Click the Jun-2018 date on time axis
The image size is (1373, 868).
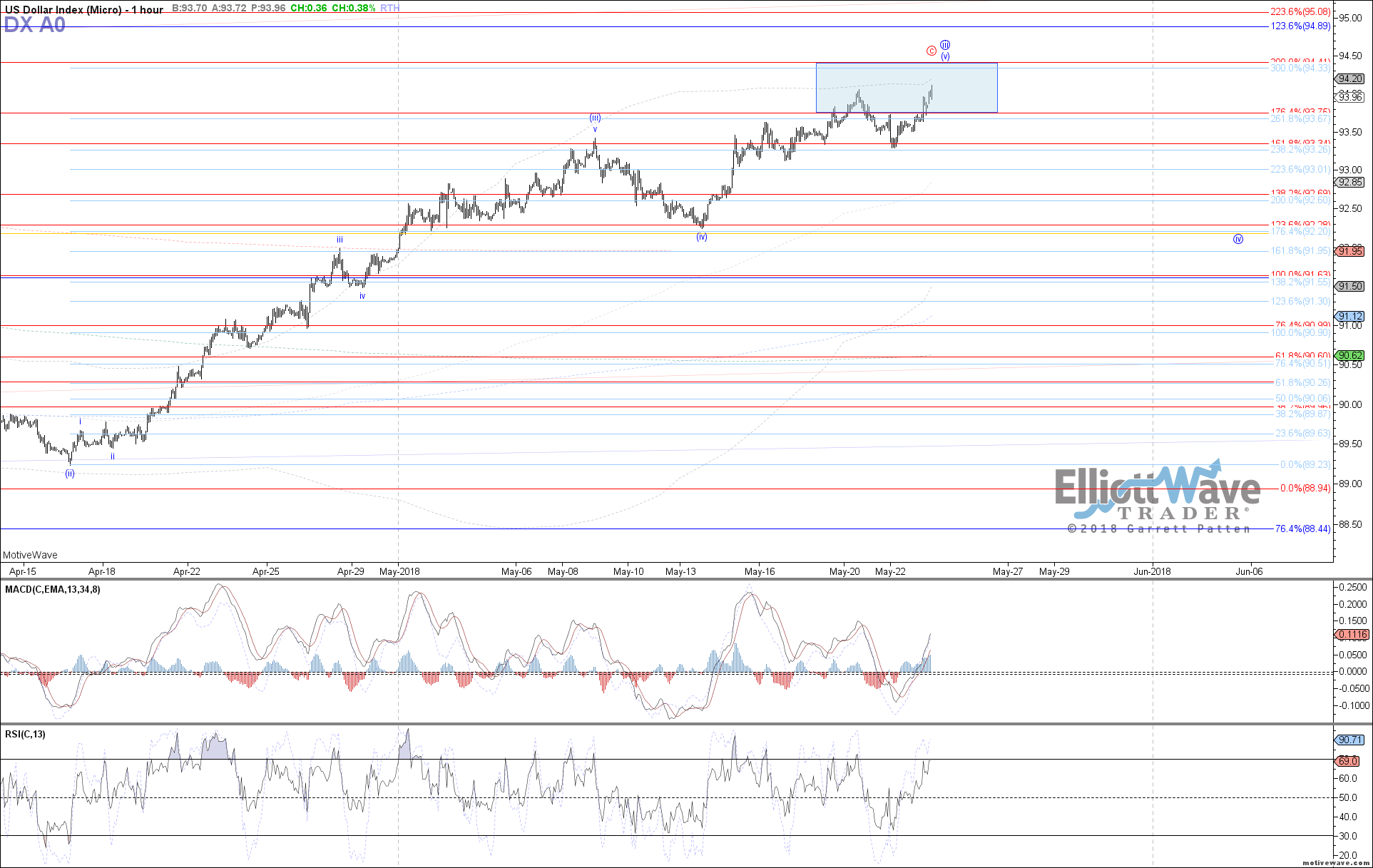click(x=1152, y=571)
